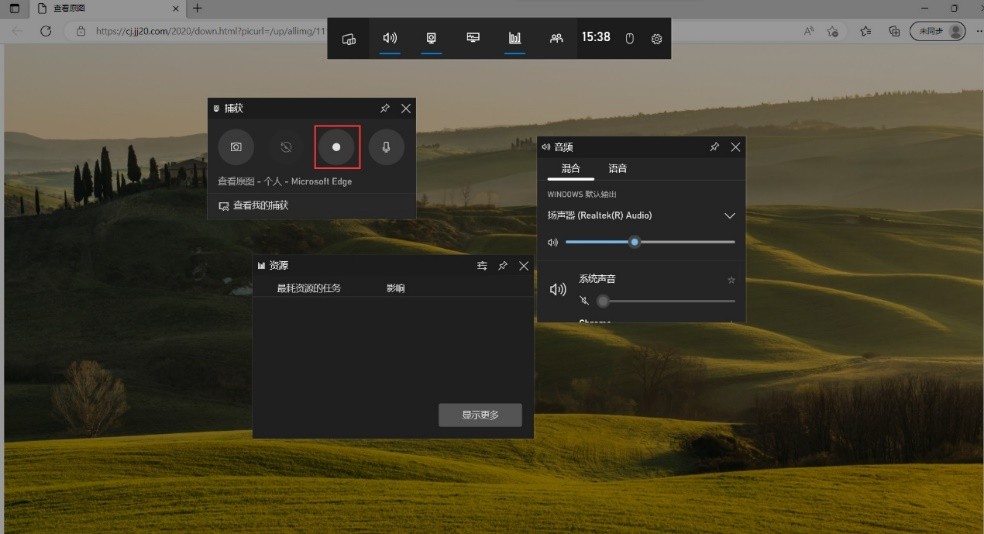Viewport: 984px width, 534px height.
Task: Click the Edge read aloud icon
Action: pos(809,31)
